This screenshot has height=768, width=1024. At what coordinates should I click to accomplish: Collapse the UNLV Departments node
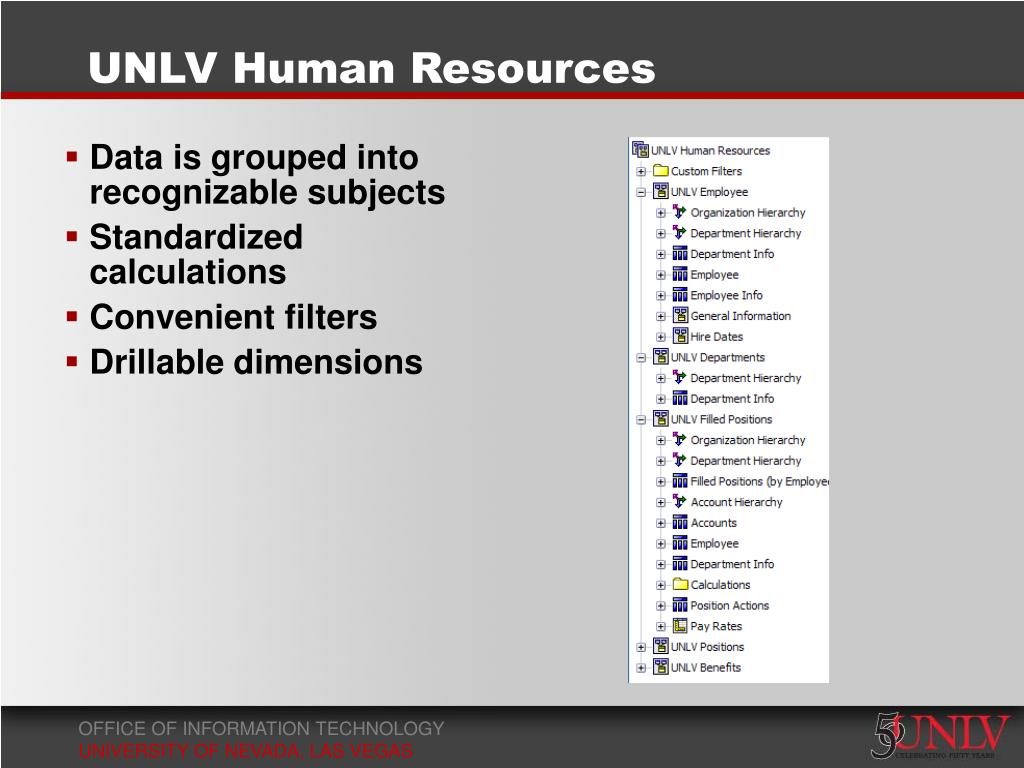point(641,358)
